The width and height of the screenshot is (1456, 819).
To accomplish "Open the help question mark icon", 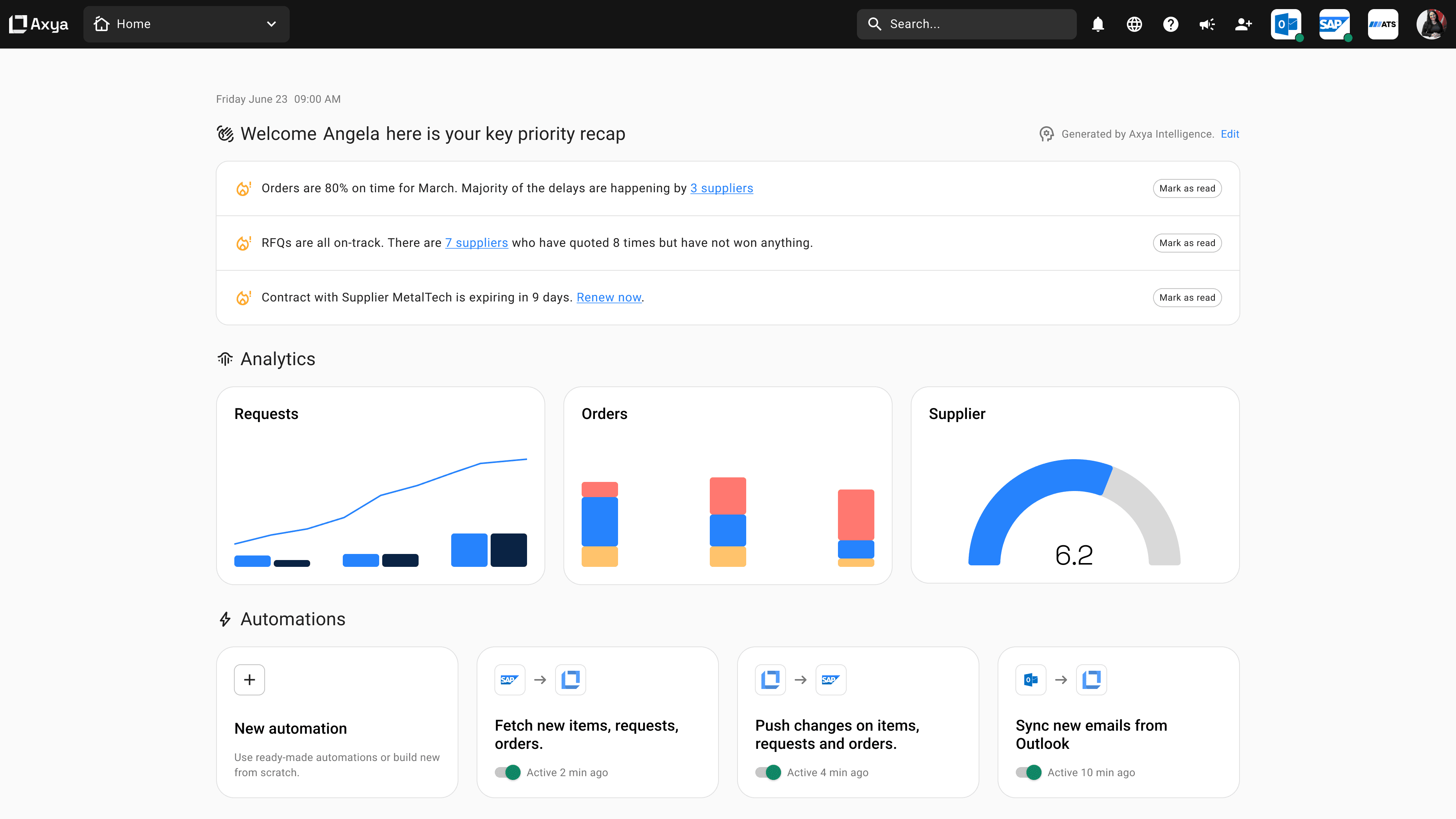I will (1170, 24).
